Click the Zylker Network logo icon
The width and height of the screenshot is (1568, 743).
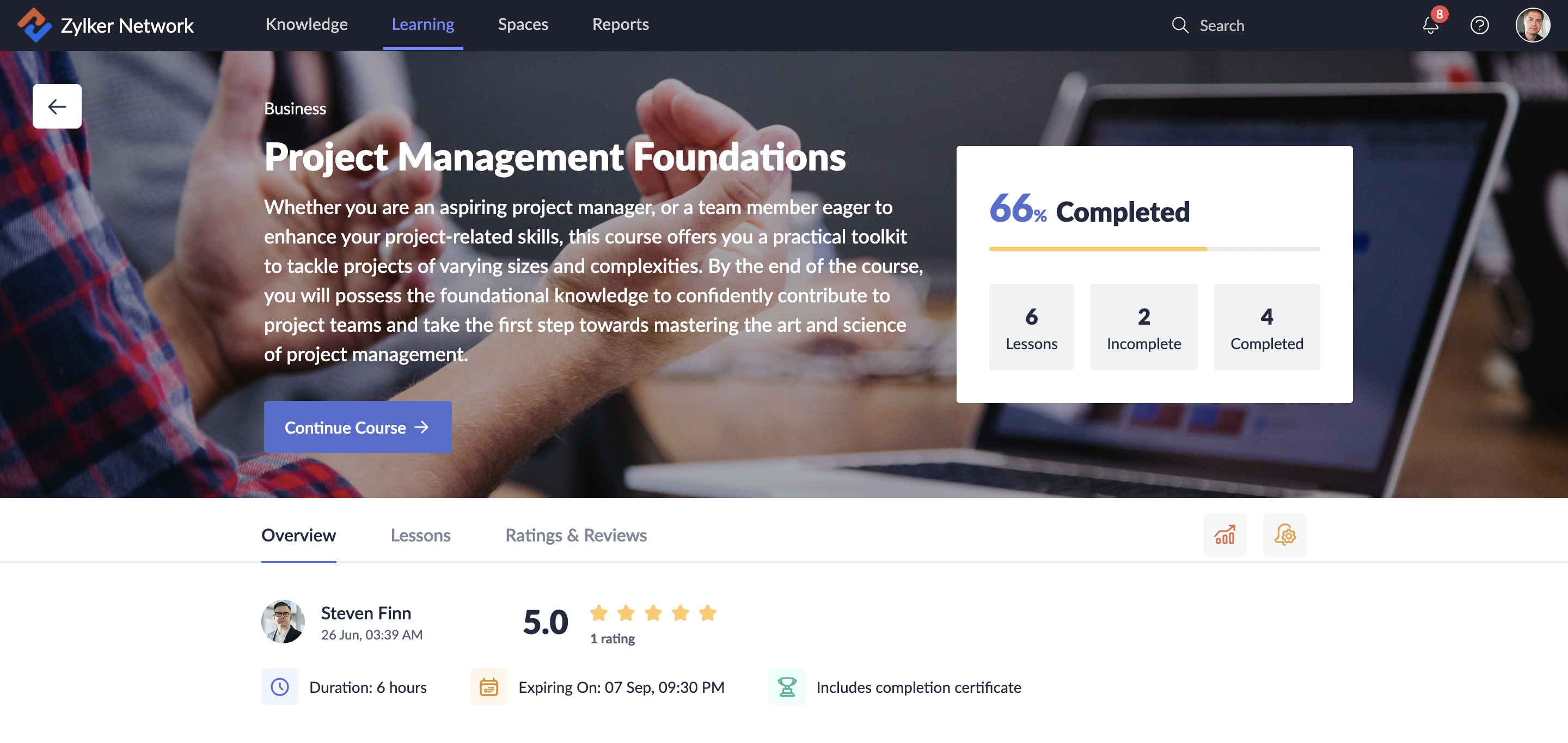tap(35, 25)
